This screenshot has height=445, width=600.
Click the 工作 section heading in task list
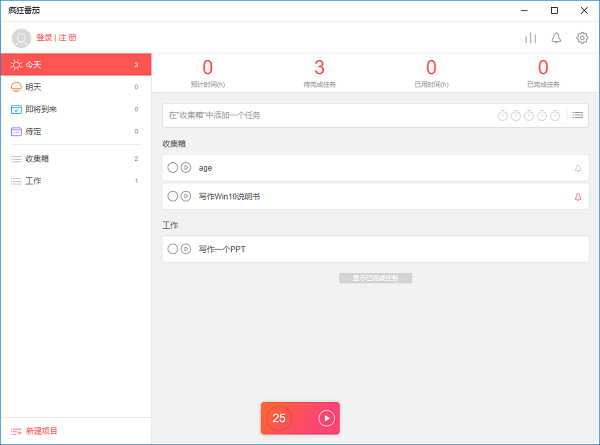[170, 225]
